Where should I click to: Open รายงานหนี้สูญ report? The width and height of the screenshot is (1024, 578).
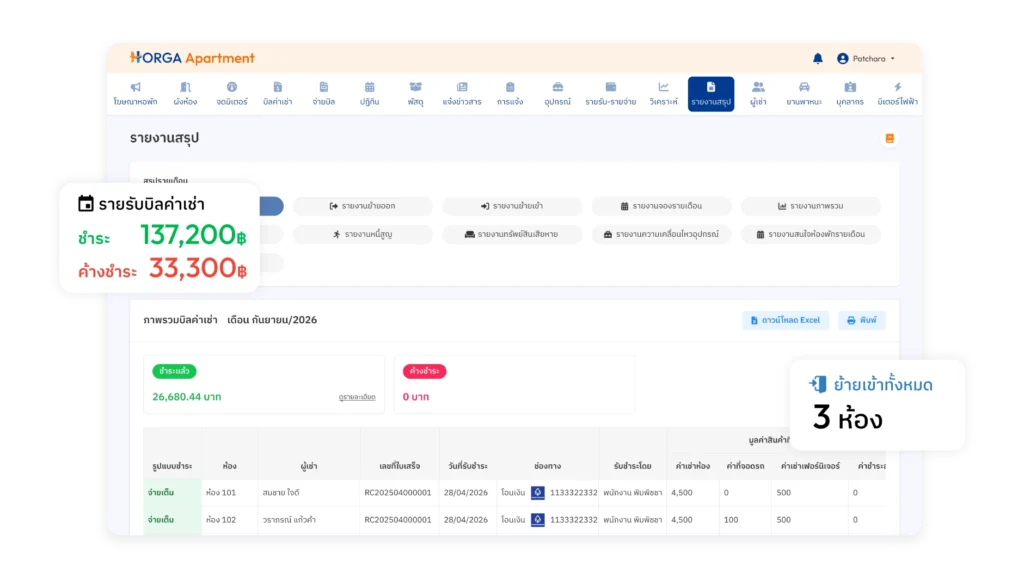coord(362,234)
